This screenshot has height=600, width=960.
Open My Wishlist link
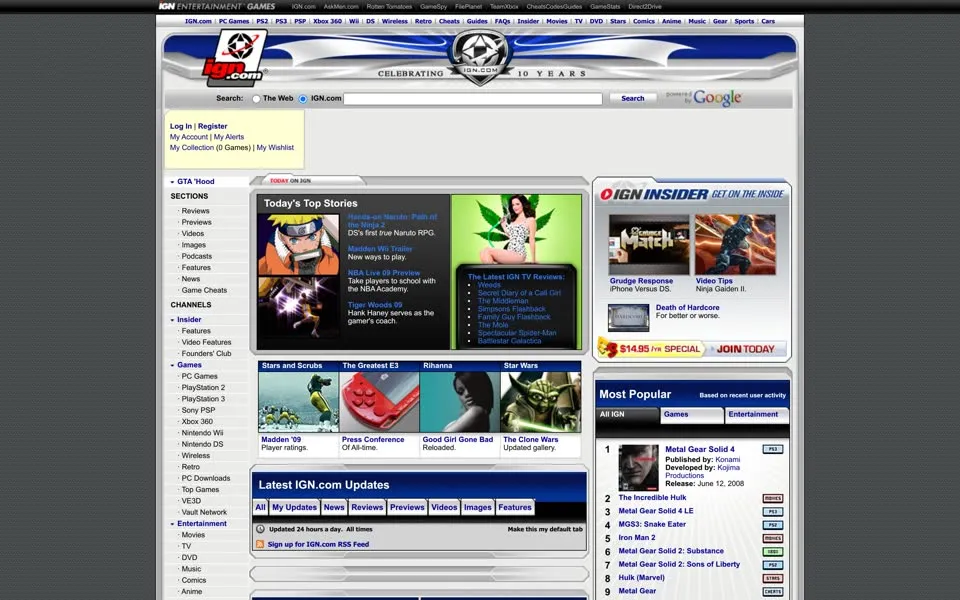click(275, 148)
